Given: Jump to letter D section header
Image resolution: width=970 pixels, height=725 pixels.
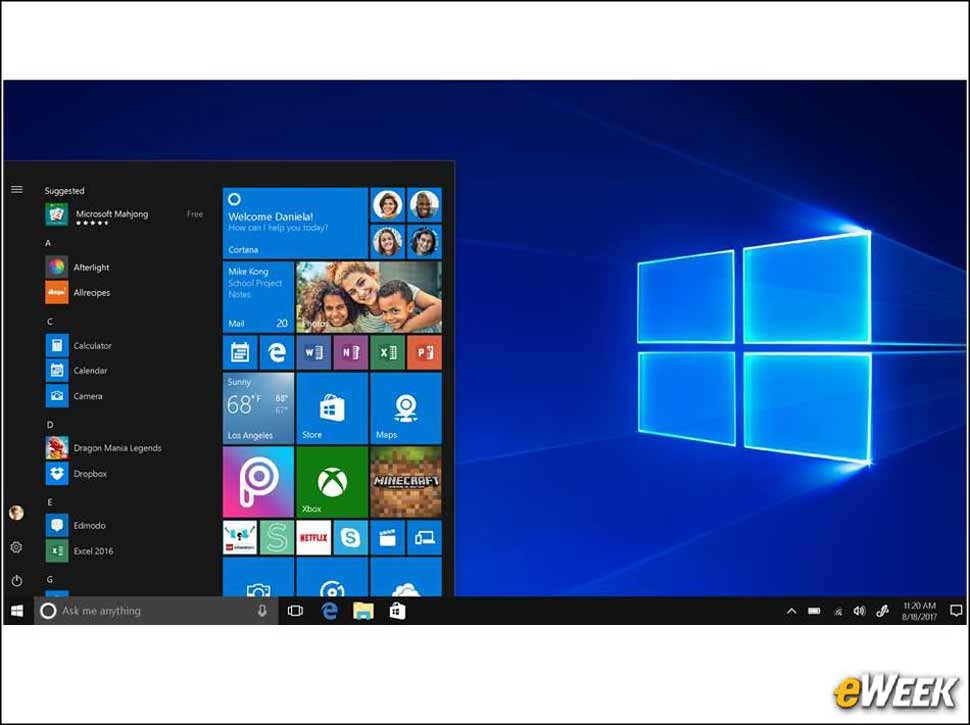Looking at the screenshot, I should point(50,424).
